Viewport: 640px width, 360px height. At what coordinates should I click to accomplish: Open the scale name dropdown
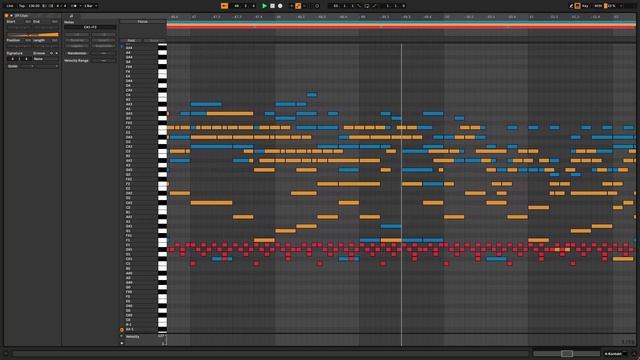[x=47, y=66]
